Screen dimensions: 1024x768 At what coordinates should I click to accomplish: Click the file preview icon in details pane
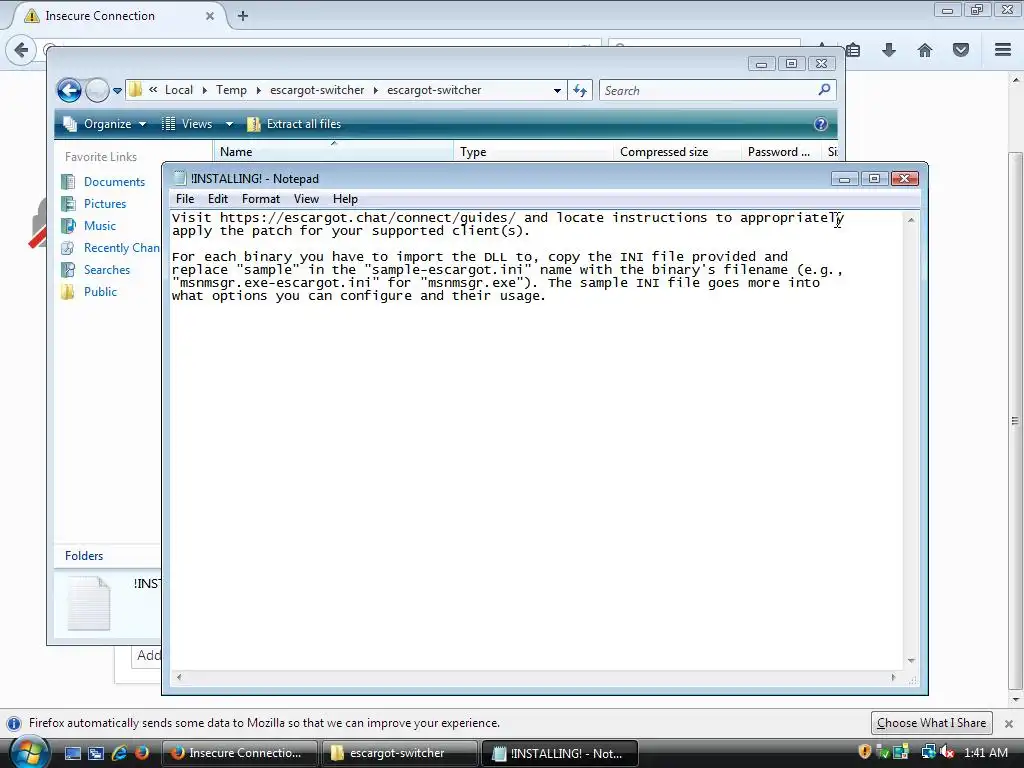[x=89, y=603]
